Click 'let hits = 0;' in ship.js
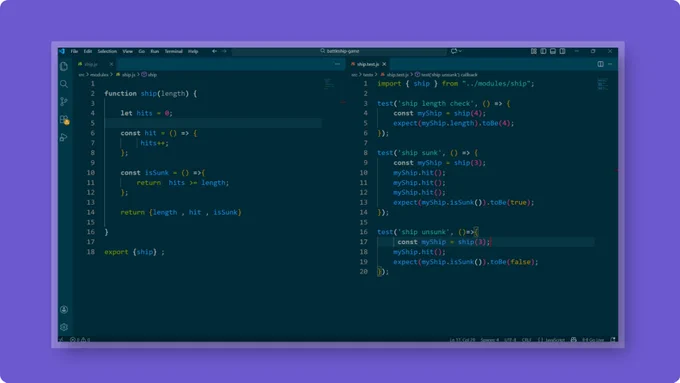This screenshot has width=680, height=383. tap(147, 113)
